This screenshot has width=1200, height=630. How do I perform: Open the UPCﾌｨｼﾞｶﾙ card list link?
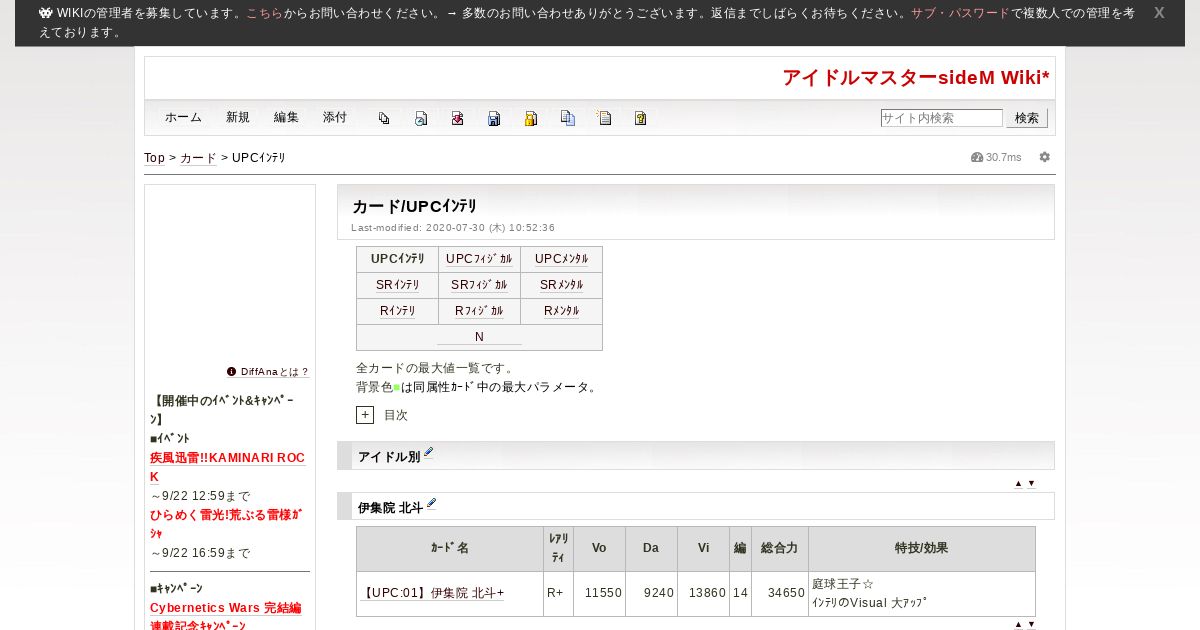[479, 259]
